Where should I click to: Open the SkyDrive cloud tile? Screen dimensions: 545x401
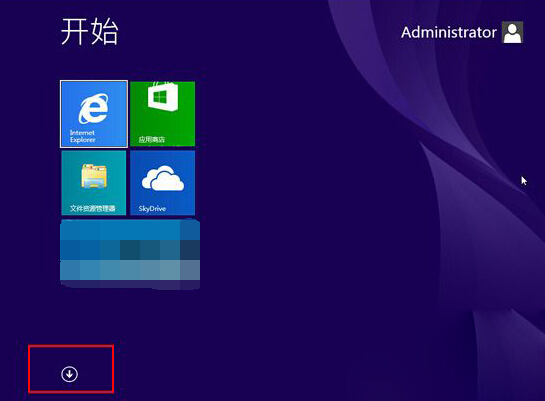pyautogui.click(x=162, y=183)
